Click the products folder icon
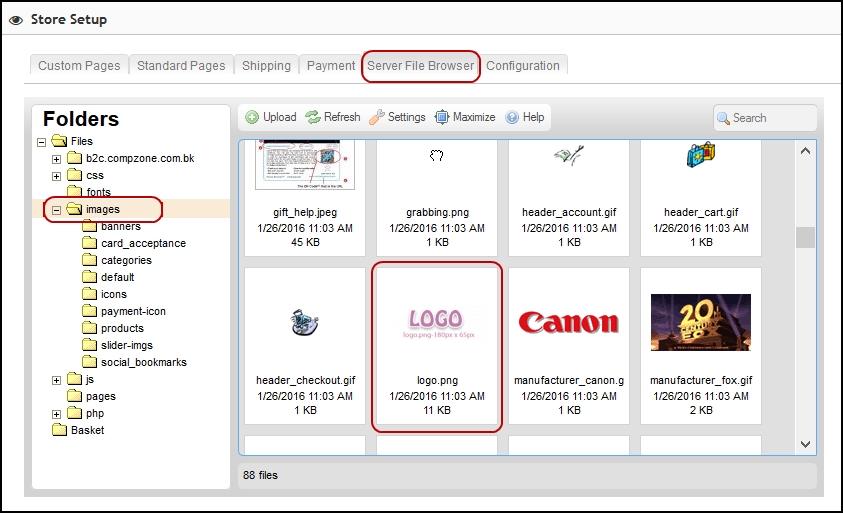 (x=89, y=328)
